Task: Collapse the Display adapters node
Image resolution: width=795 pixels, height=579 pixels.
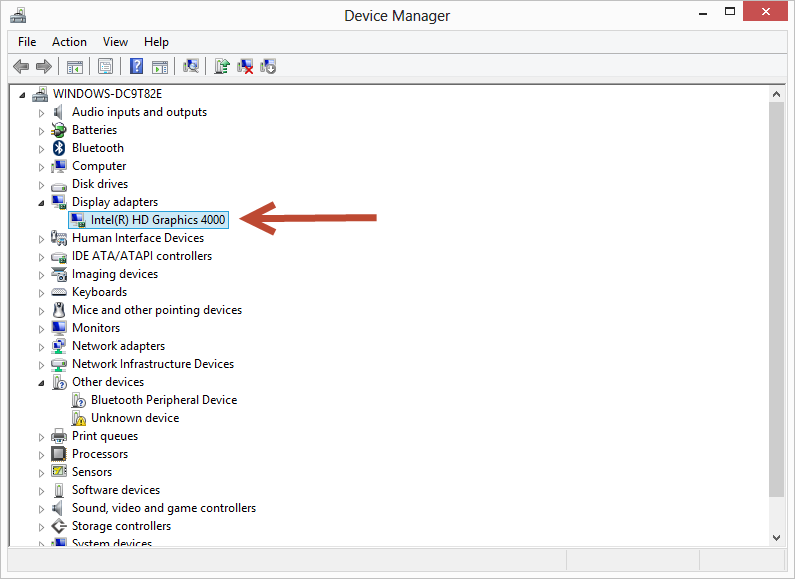Action: point(42,202)
